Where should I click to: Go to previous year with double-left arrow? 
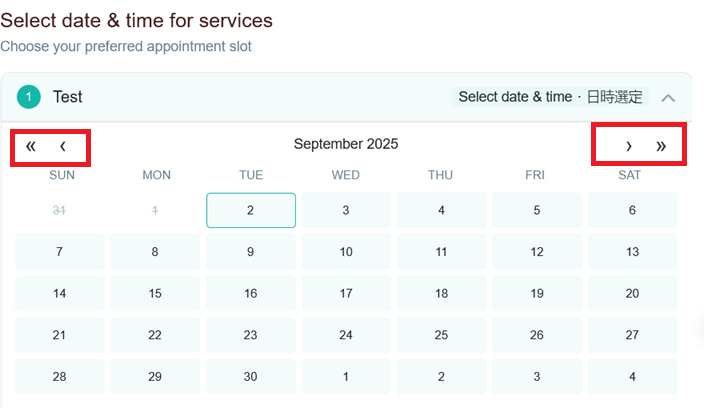click(31, 146)
